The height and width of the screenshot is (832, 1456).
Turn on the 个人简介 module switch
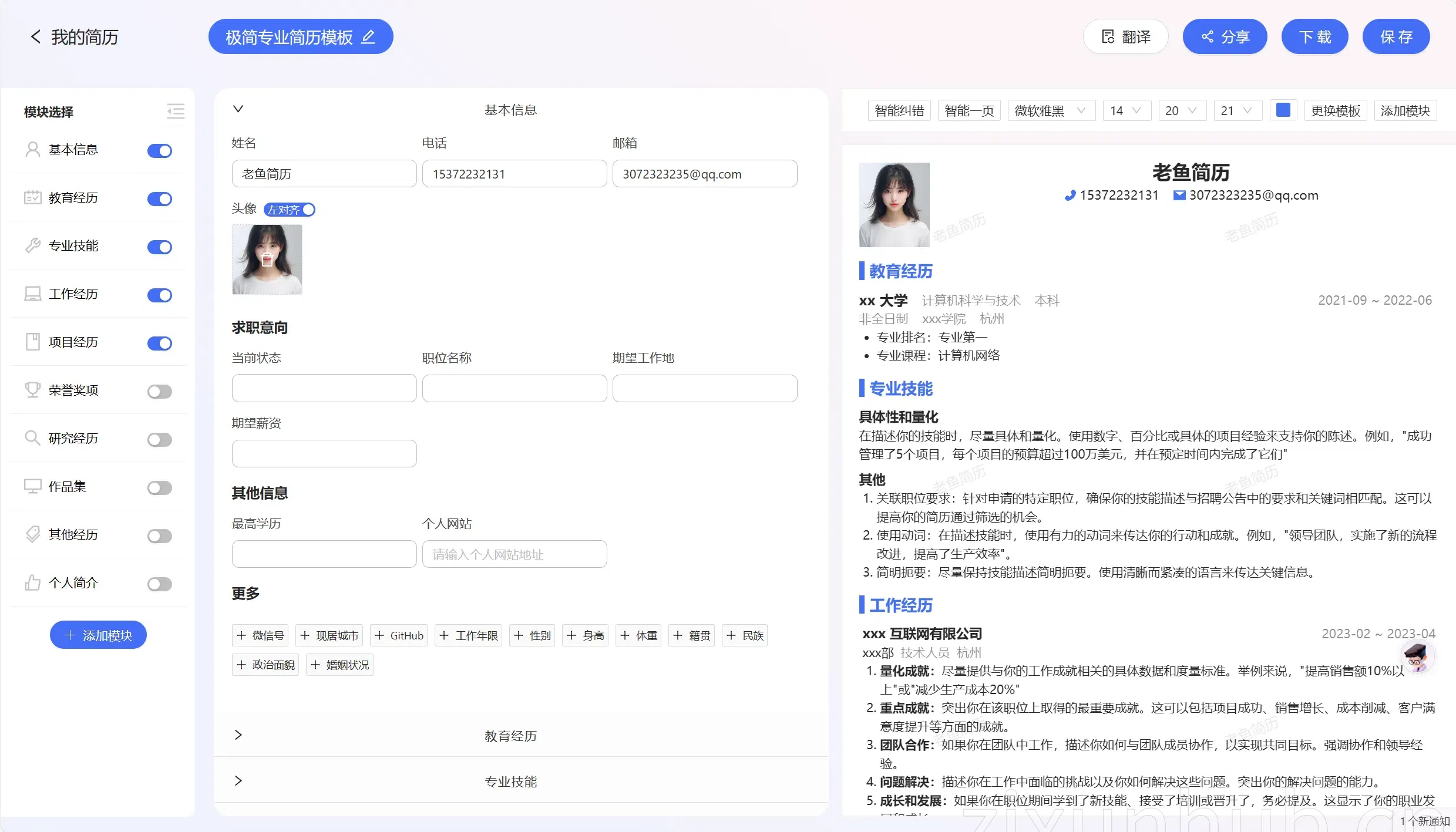tap(160, 584)
